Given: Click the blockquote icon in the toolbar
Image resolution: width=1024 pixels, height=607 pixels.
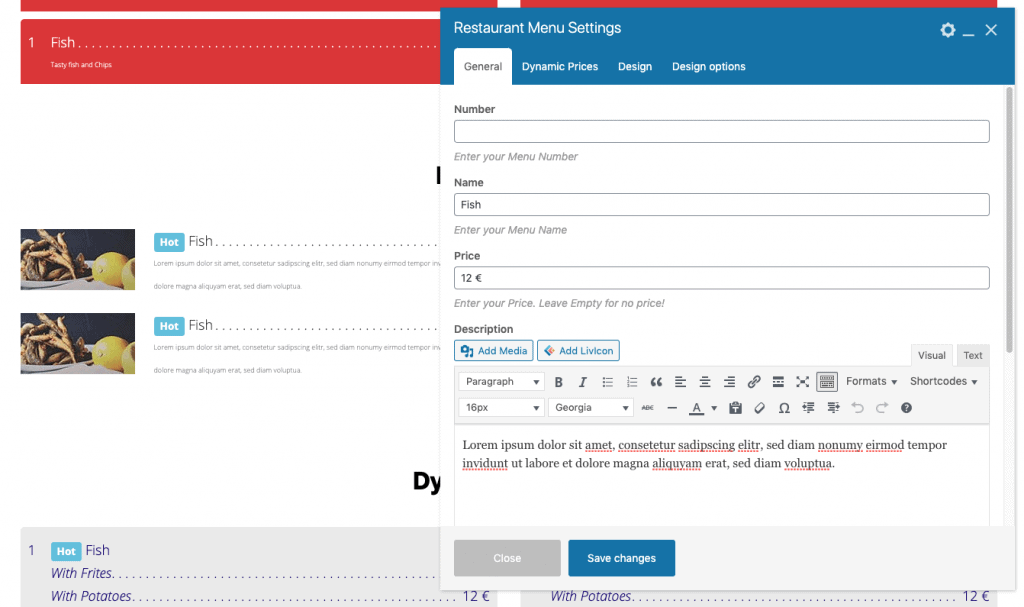Looking at the screenshot, I should click(655, 381).
